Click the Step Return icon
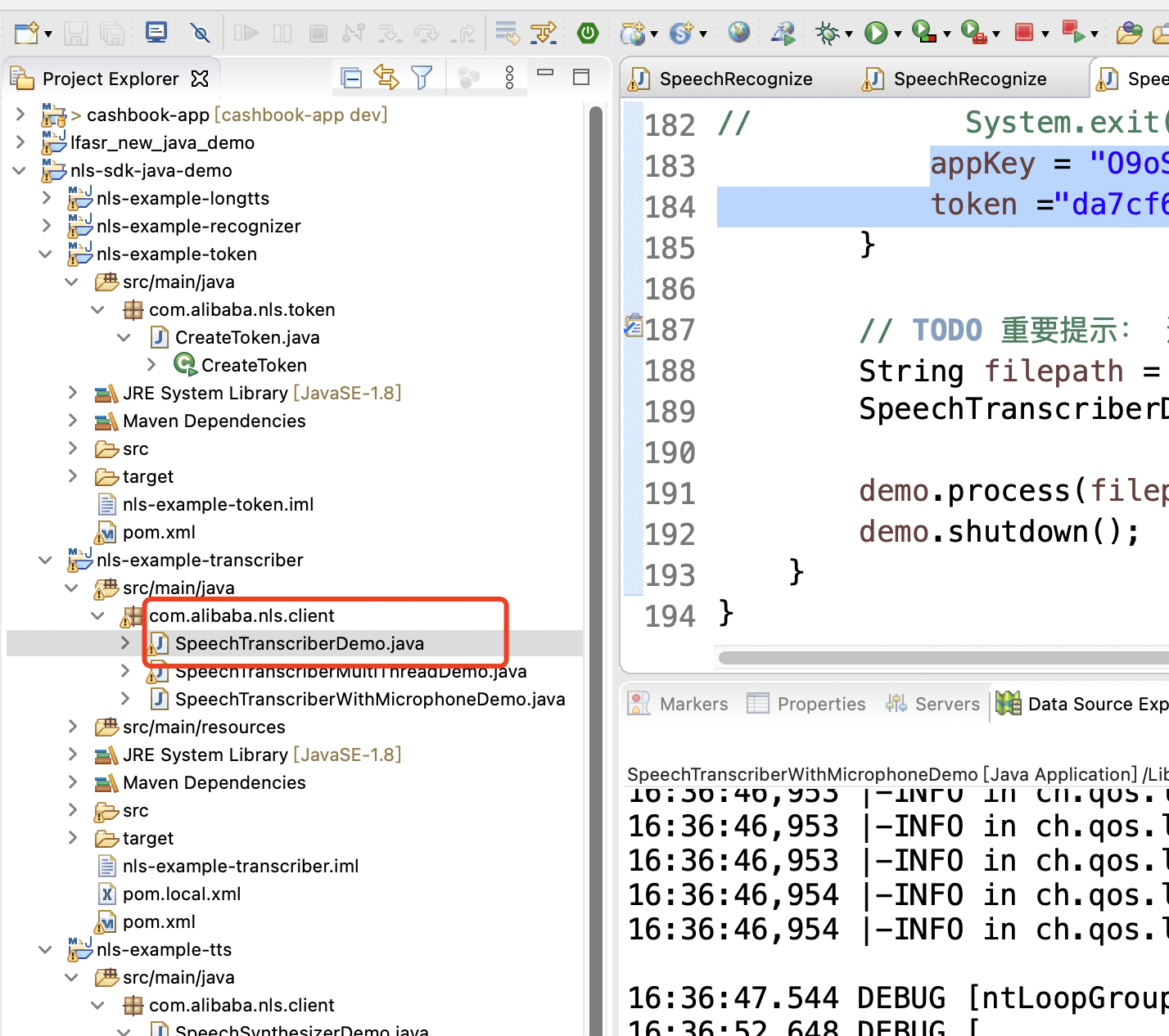1169x1036 pixels. click(x=463, y=33)
